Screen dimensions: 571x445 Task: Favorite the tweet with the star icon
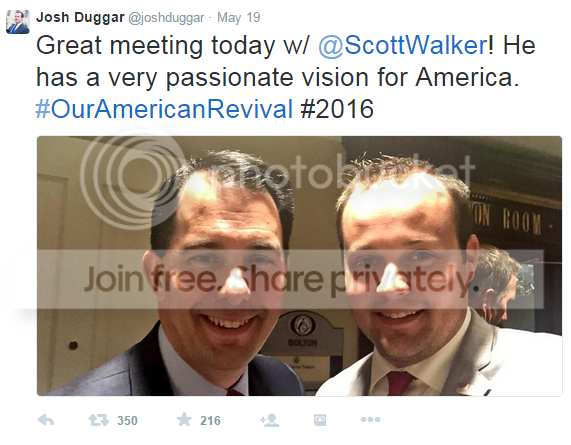click(x=184, y=420)
